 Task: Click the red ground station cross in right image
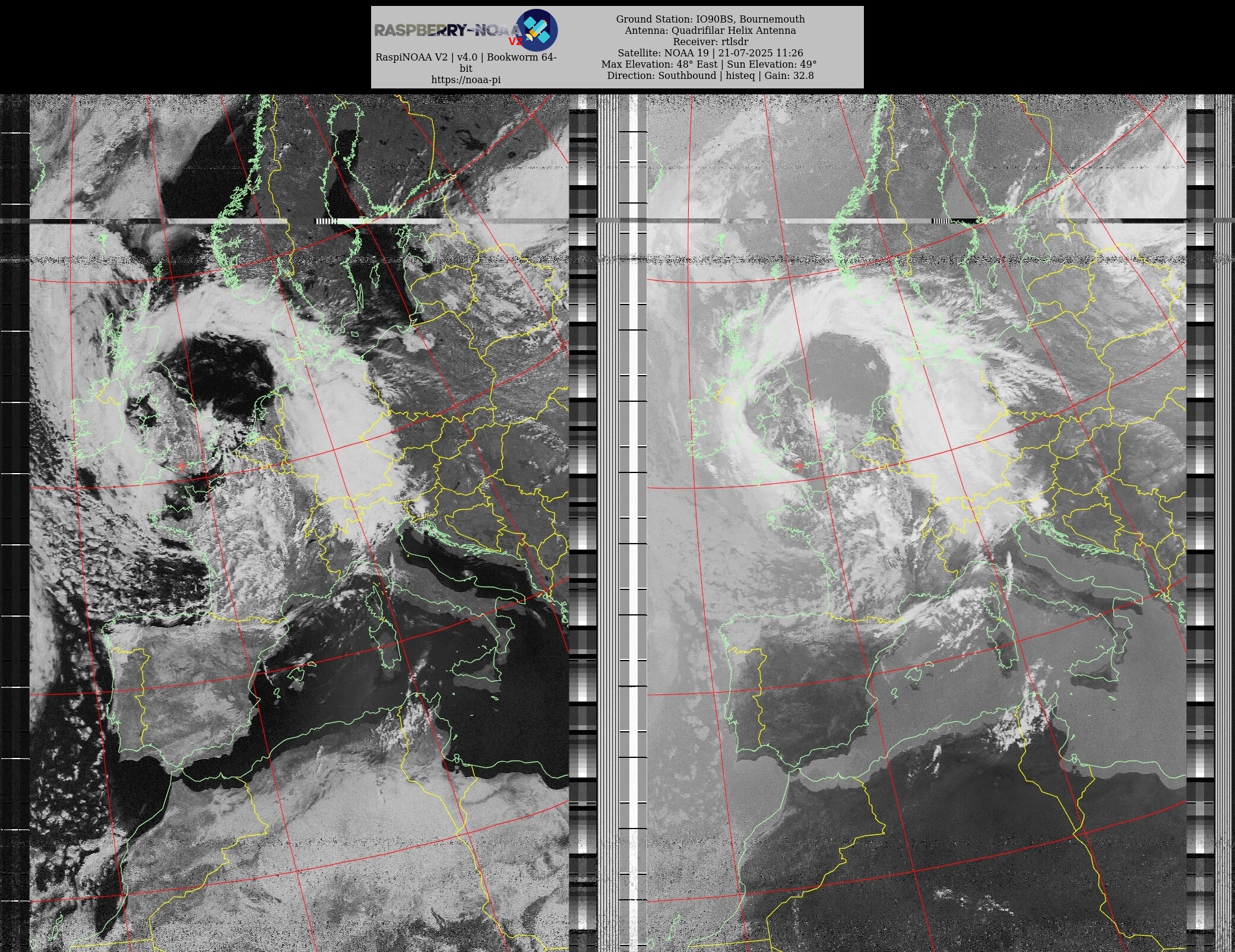799,467
